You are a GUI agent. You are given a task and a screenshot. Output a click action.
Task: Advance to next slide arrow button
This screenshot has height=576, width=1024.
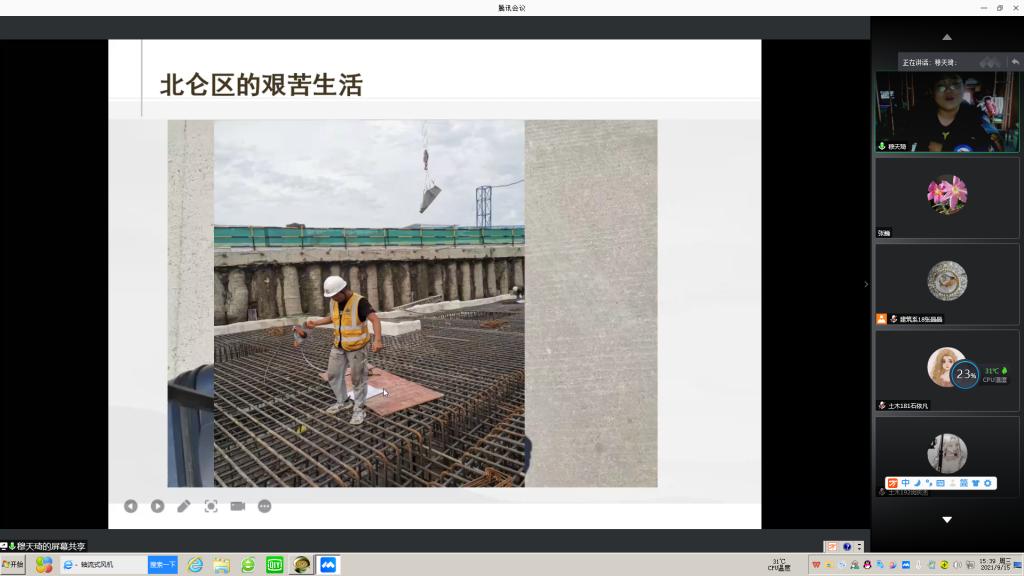(157, 506)
